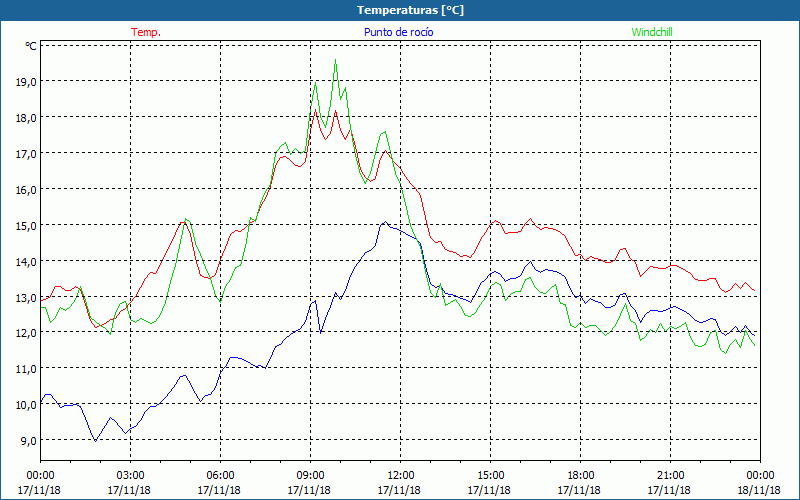The width and height of the screenshot is (800, 500).
Task: Click the '14,0' y-axis value
Action: click(26, 261)
